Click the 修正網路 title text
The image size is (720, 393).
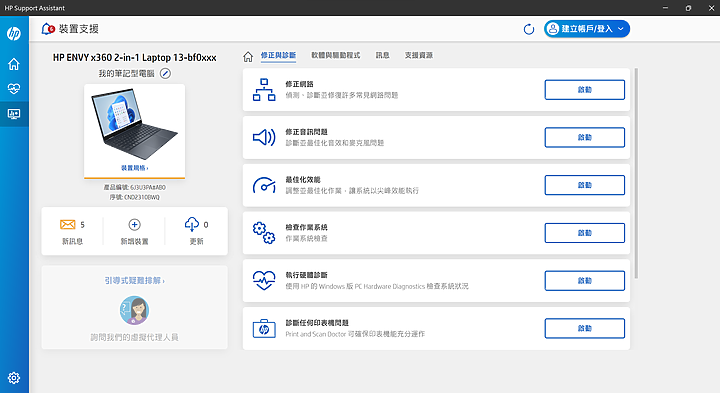[299, 84]
